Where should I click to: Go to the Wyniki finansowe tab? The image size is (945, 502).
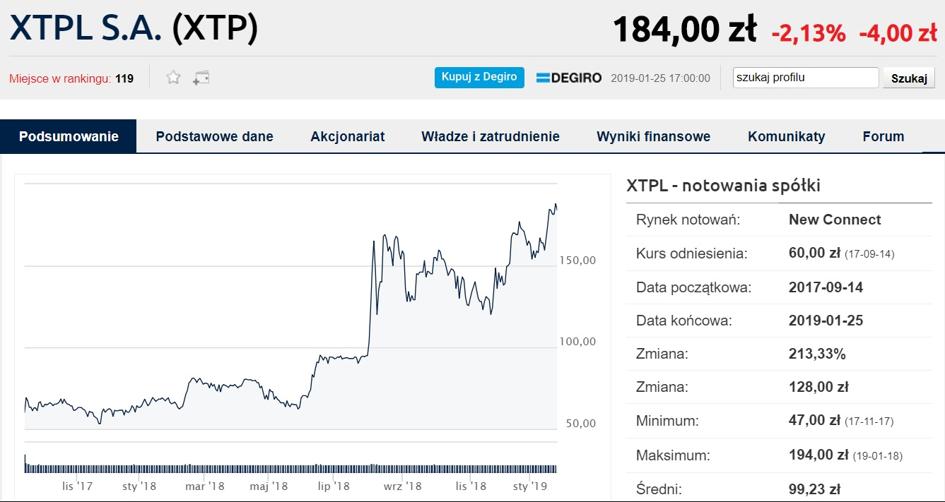(x=653, y=136)
